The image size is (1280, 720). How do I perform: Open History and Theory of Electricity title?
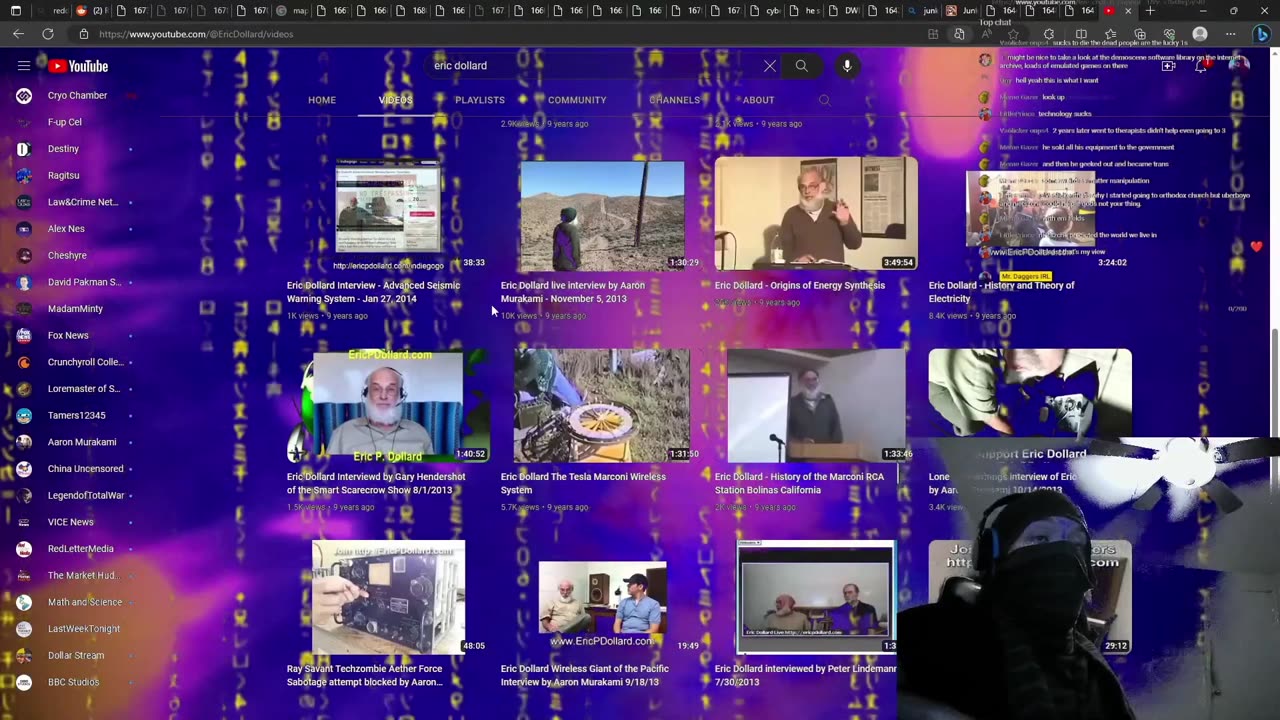[1001, 292]
